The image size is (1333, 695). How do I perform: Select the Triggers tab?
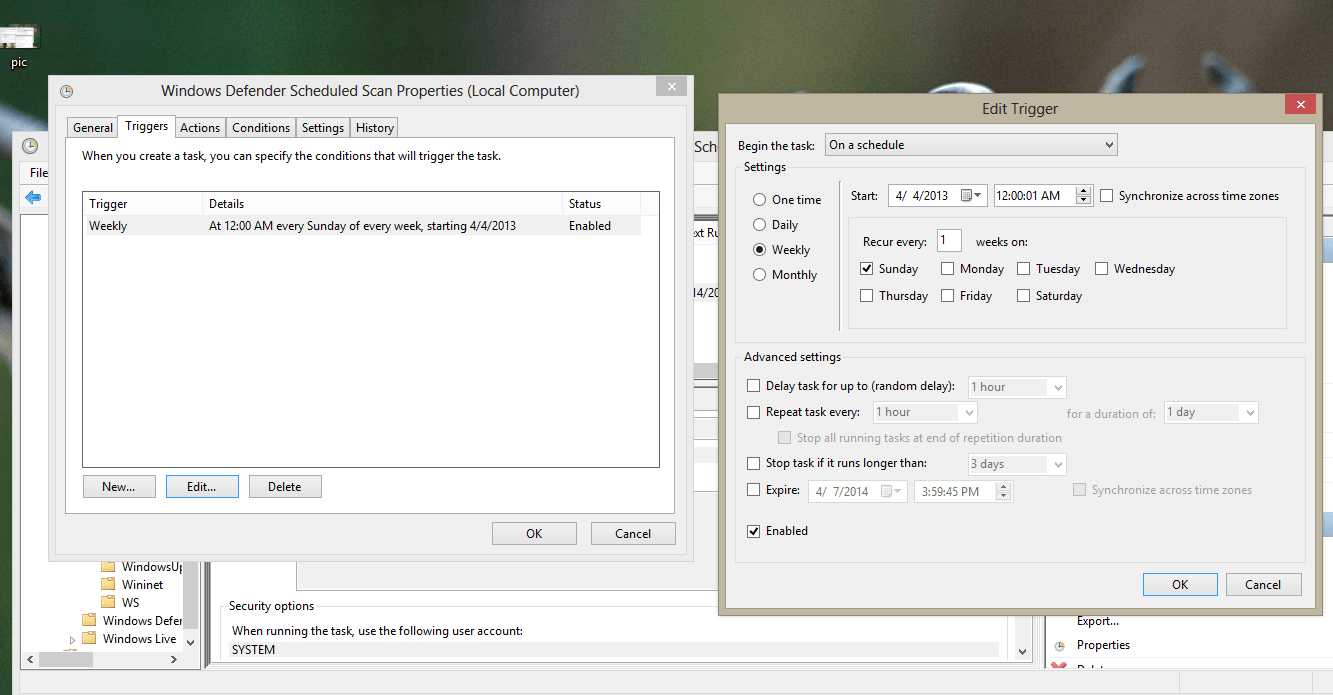pyautogui.click(x=147, y=126)
